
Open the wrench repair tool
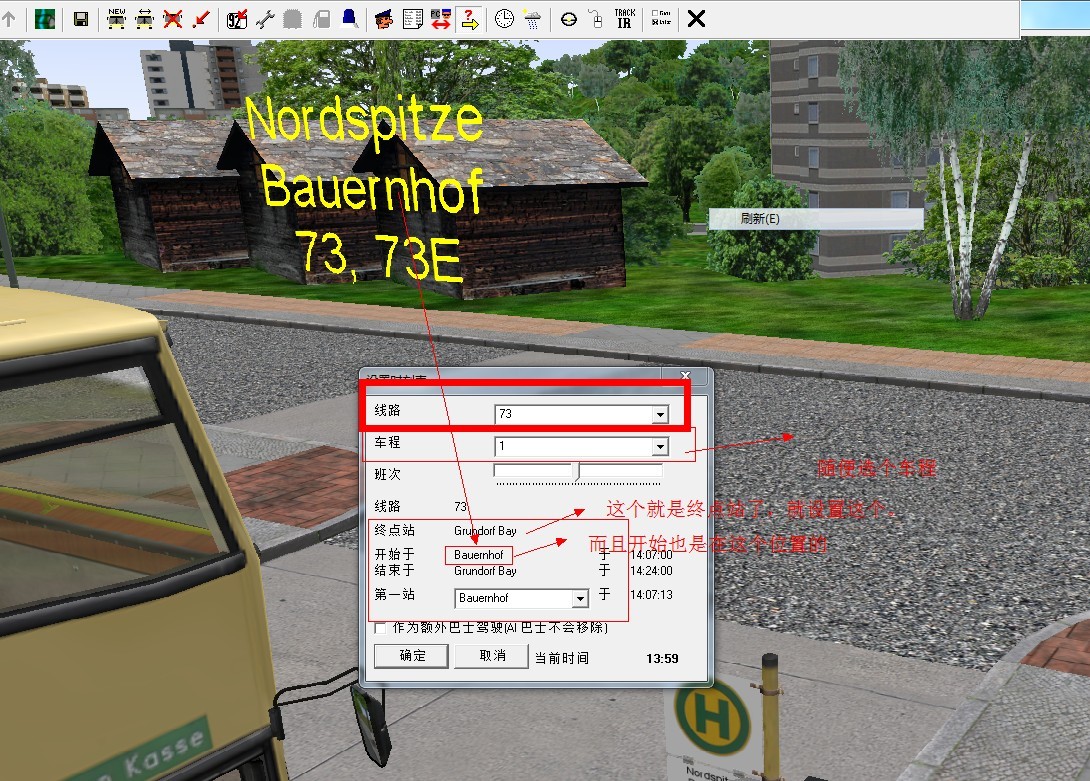(x=265, y=19)
